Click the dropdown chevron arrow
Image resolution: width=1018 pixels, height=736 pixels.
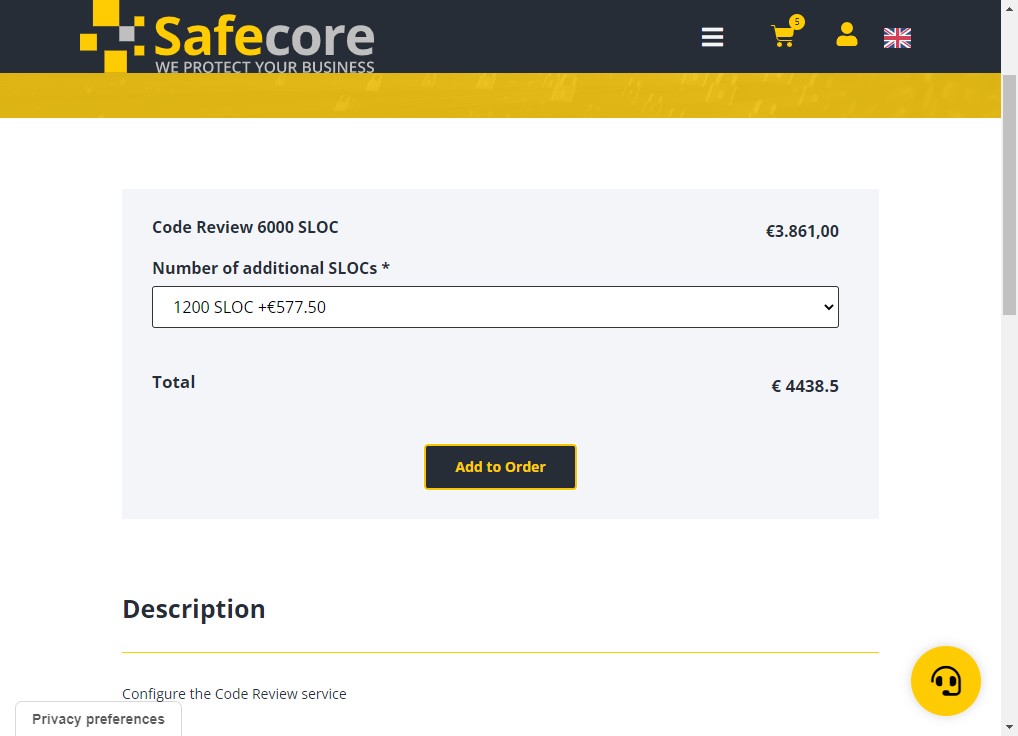pos(828,307)
